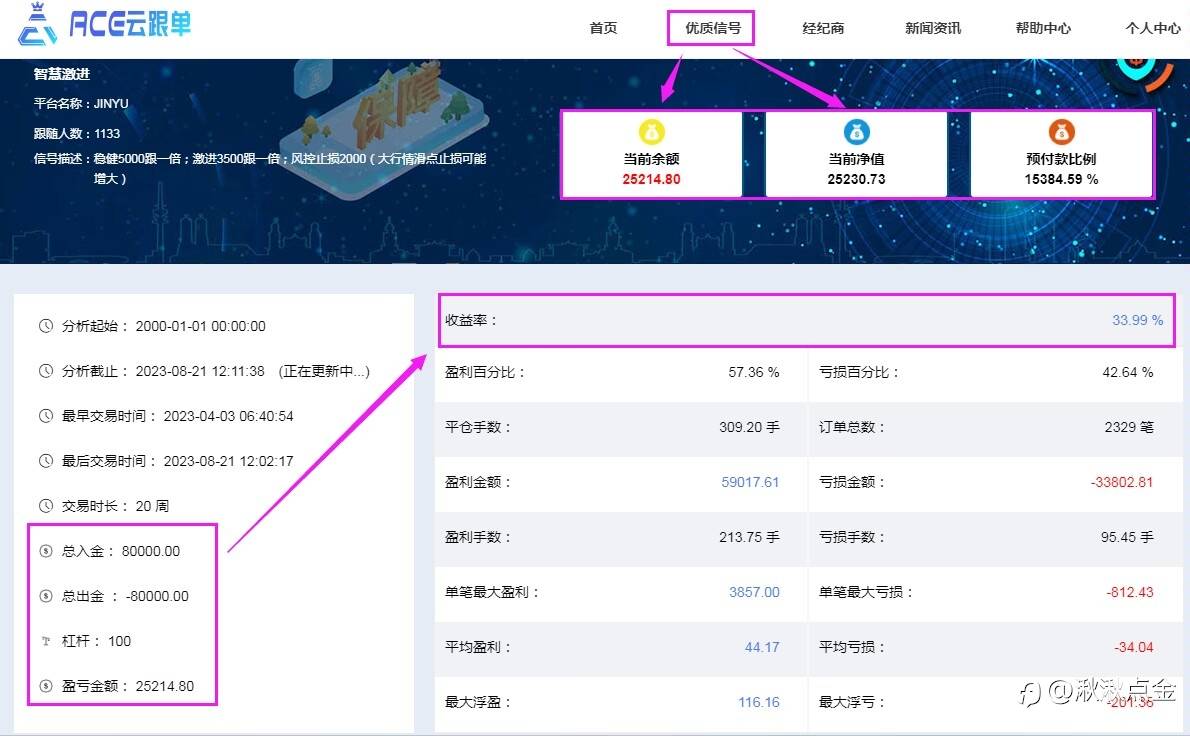Click the 当前余额 amount 25214.80
The height and width of the screenshot is (736, 1190).
(651, 179)
